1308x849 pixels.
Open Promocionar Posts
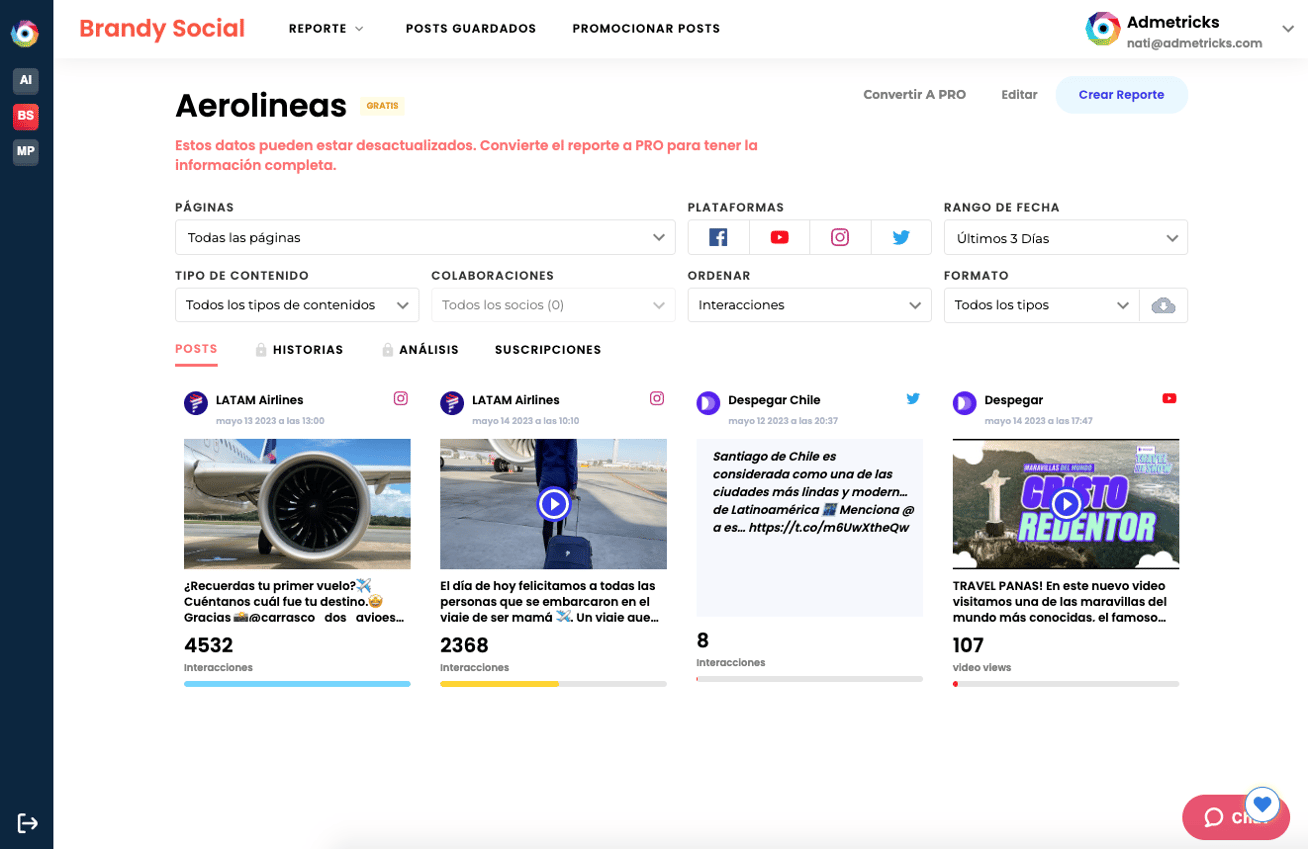(x=646, y=29)
